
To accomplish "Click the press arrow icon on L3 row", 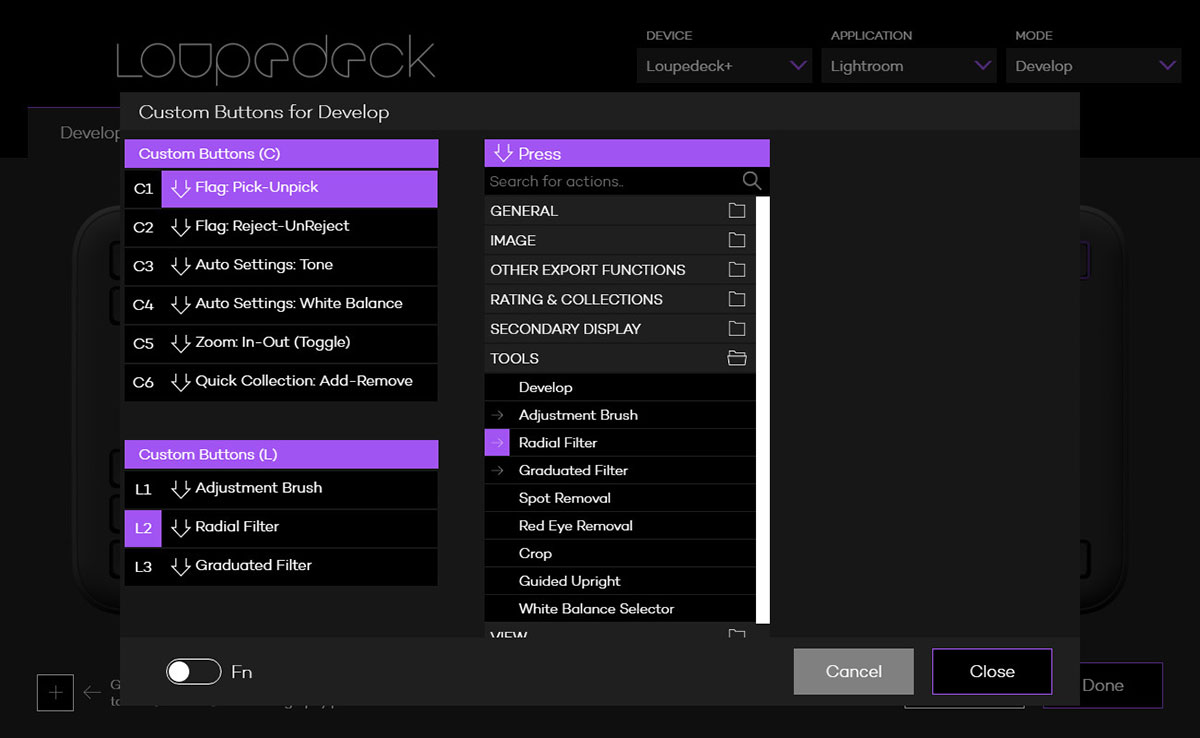I will [180, 566].
